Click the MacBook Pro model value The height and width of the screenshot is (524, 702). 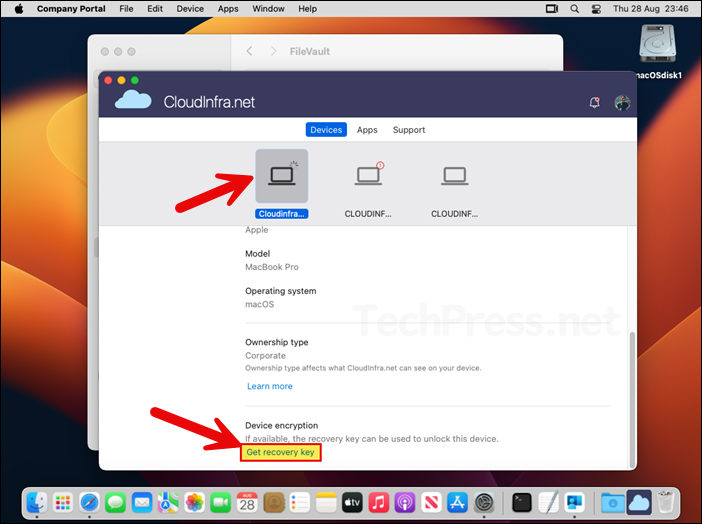click(272, 267)
